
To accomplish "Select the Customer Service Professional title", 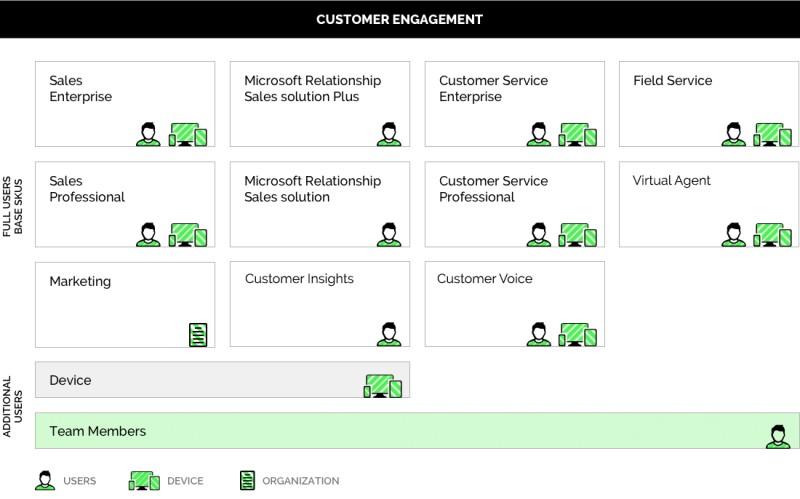I will (x=493, y=189).
